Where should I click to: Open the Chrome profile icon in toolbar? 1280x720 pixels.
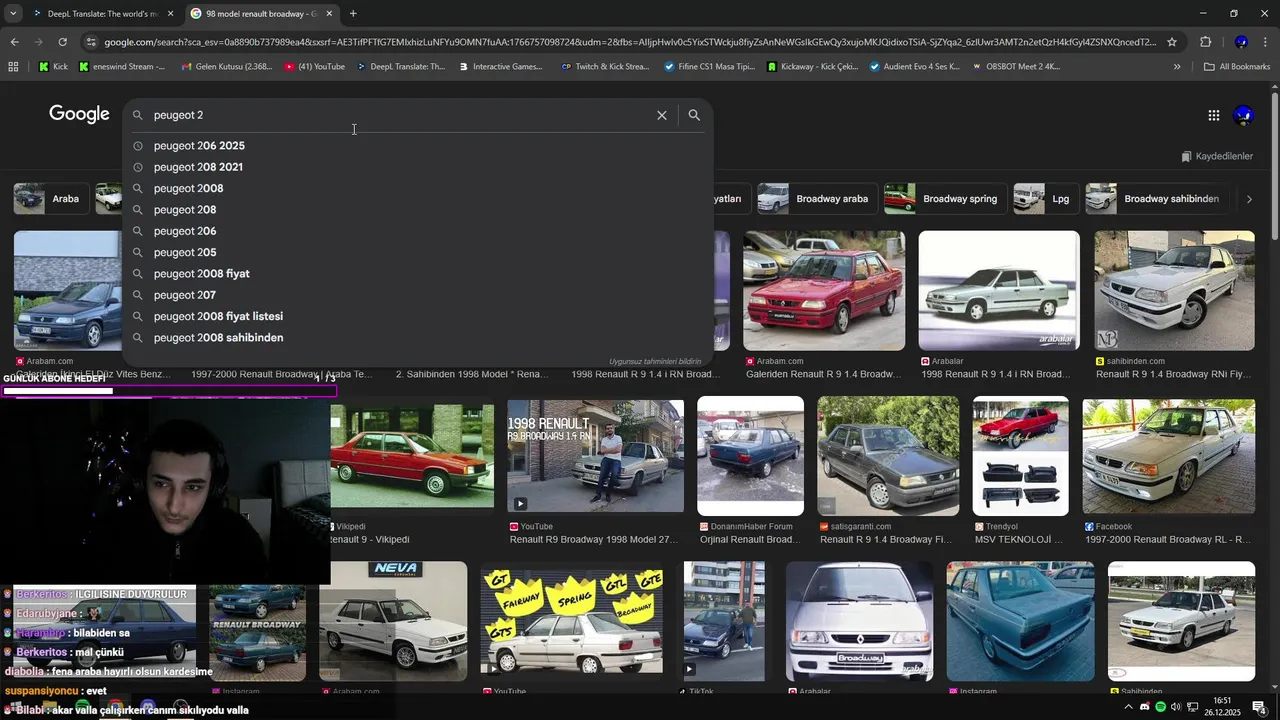point(1241,42)
